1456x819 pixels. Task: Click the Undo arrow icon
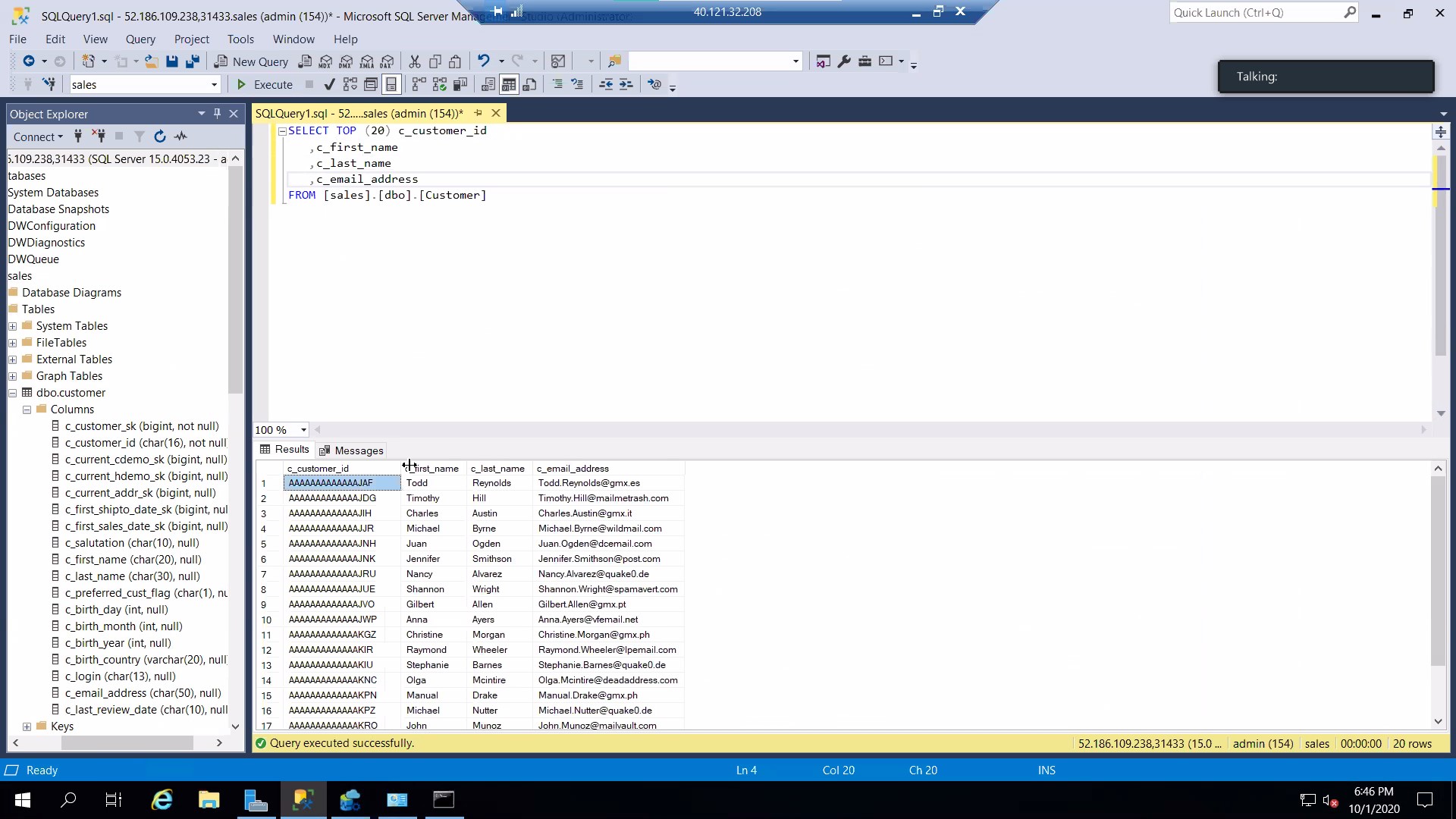pos(483,61)
